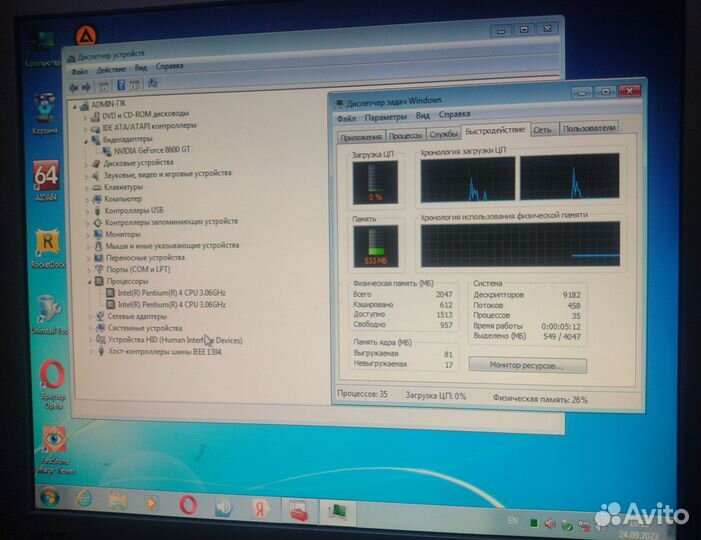Expand Контроллеры USB node
The height and width of the screenshot is (540, 701).
click(88, 212)
